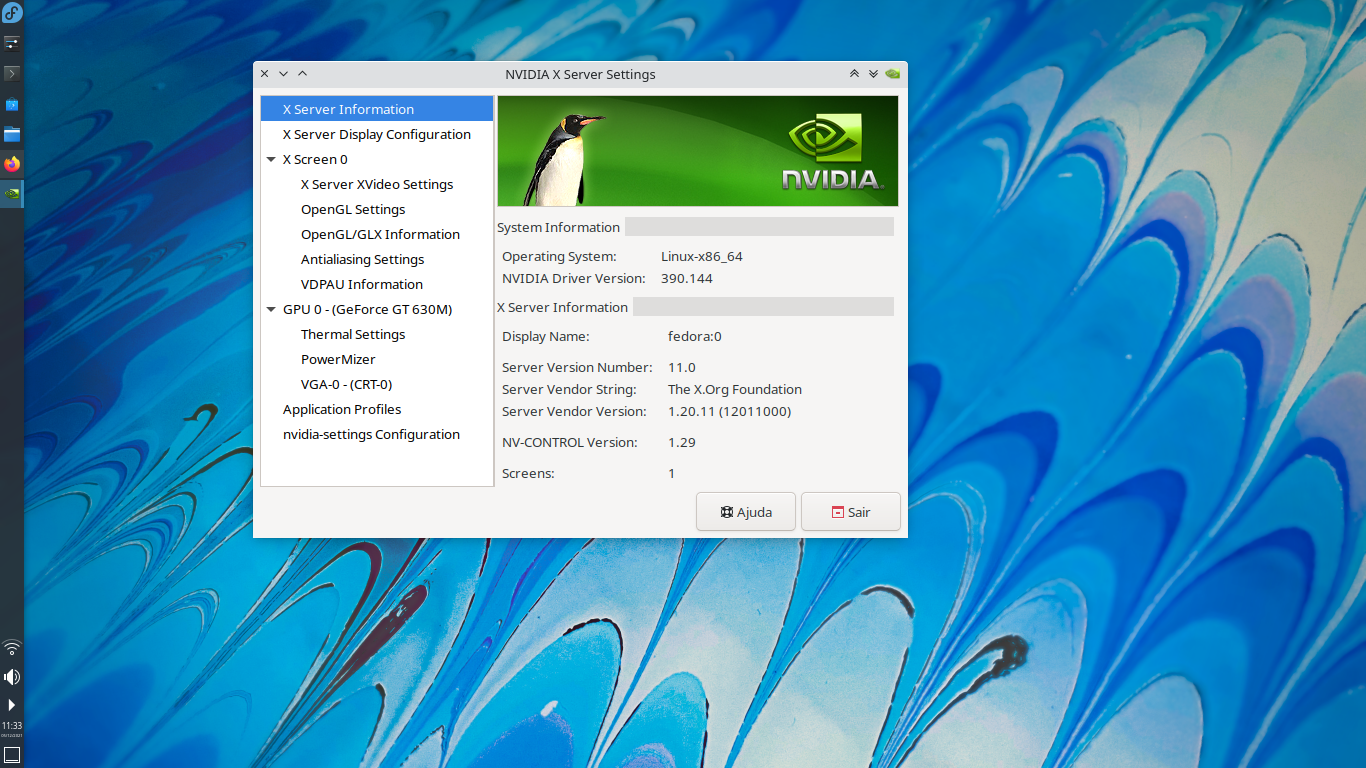Screen dimensions: 1366x768
Task: Click the keep-below double down arrow in titlebar
Action: (x=873, y=74)
